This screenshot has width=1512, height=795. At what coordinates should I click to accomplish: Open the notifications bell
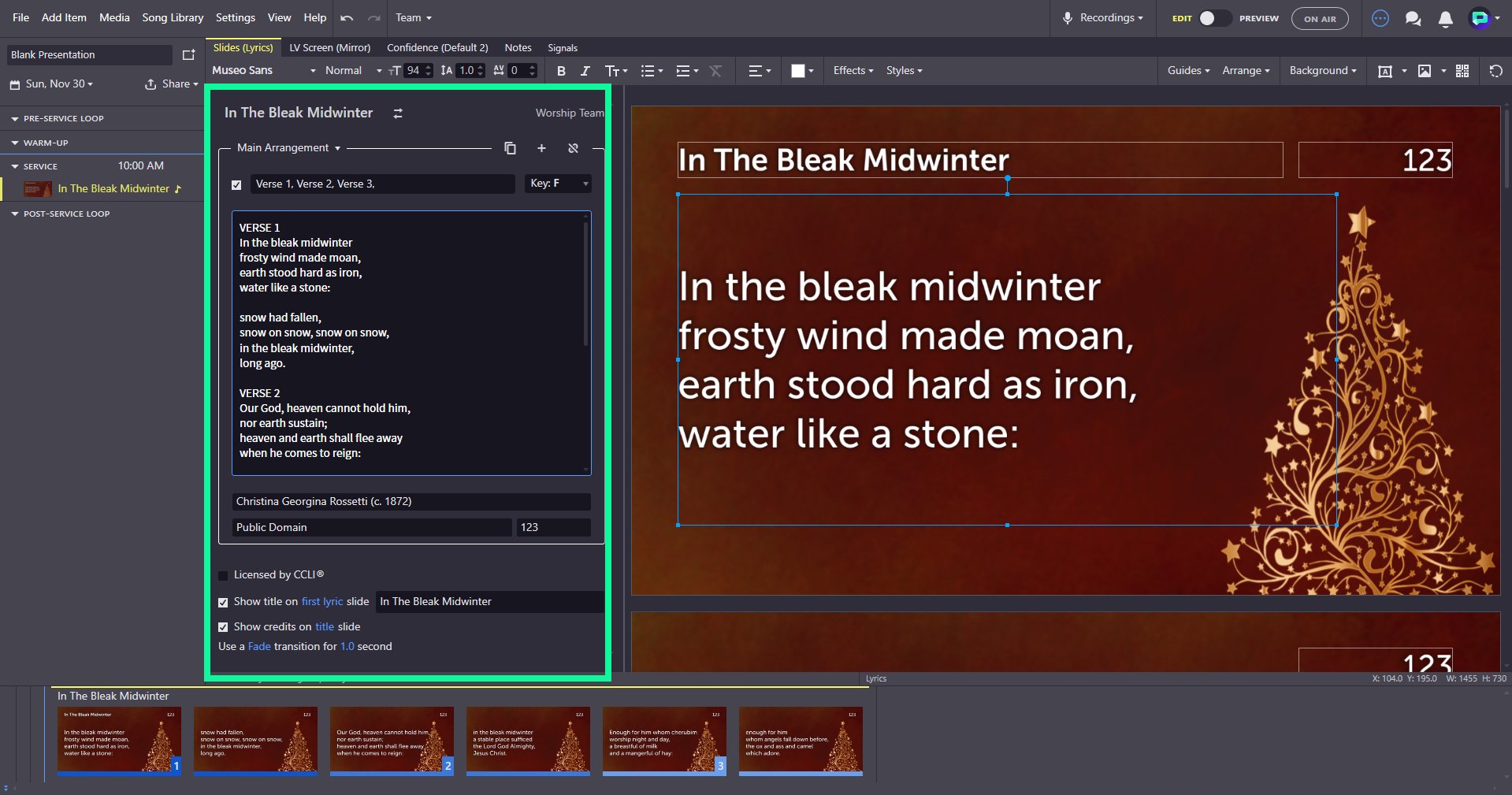[x=1445, y=18]
